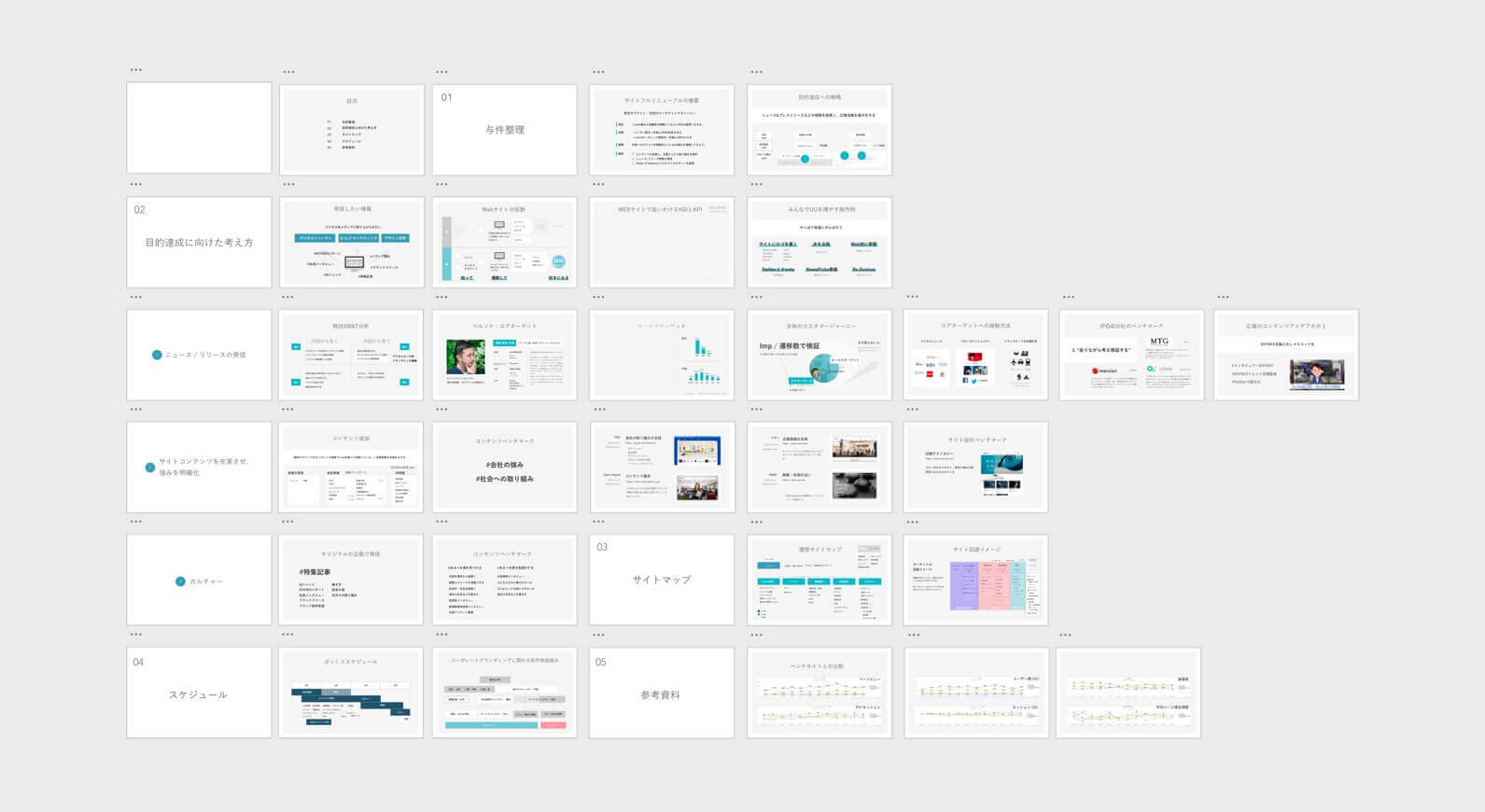Select the 02 目的達成に向けた考え方 slide
Viewport: 1485px width, 812px height.
199,242
